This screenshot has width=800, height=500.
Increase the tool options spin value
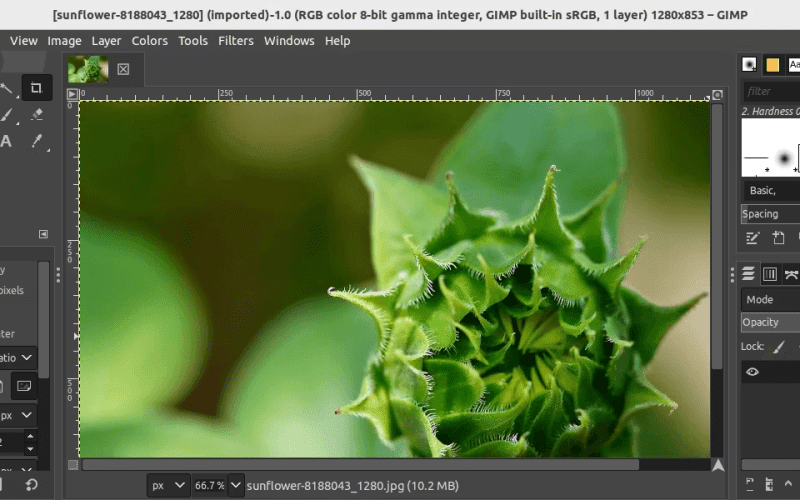[x=31, y=436]
